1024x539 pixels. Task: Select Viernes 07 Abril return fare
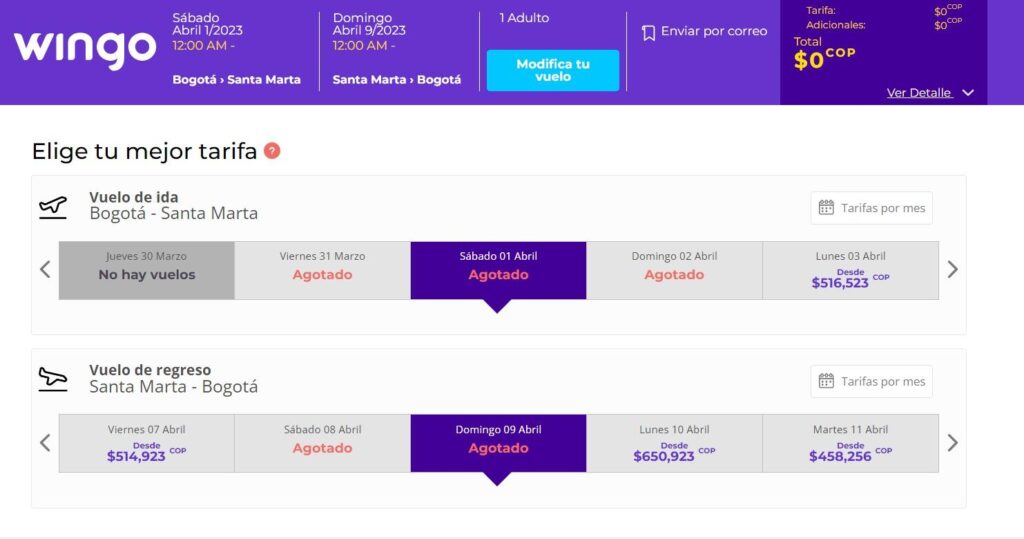click(146, 443)
